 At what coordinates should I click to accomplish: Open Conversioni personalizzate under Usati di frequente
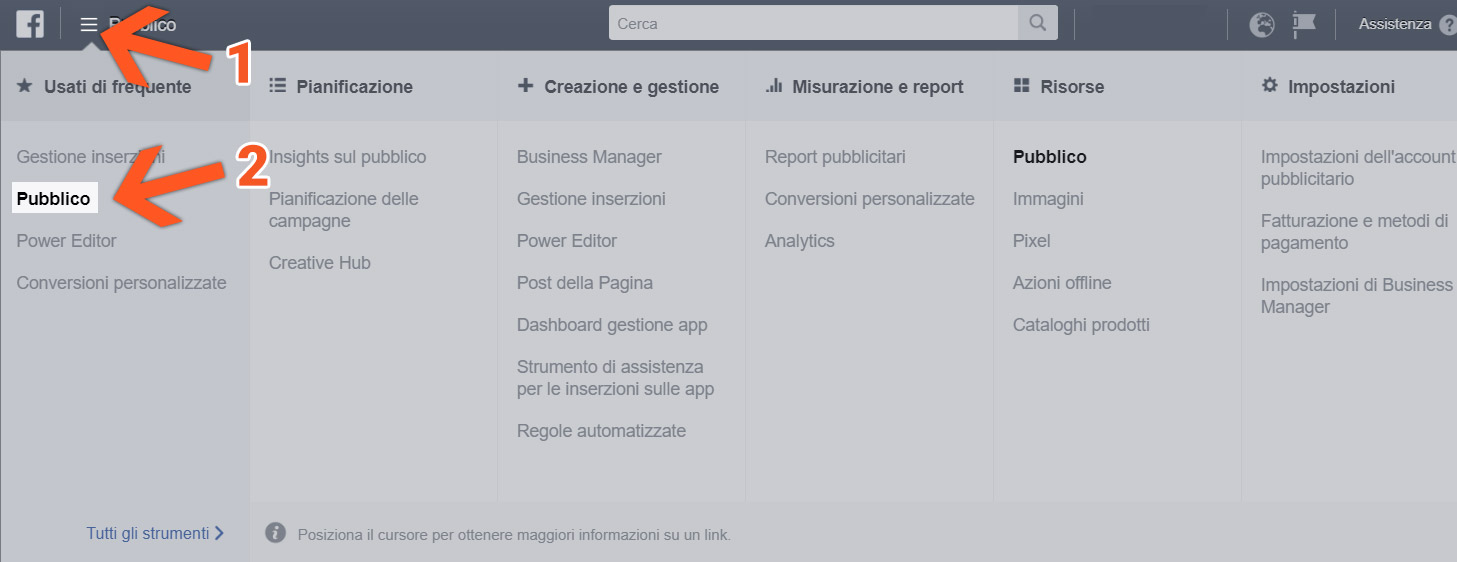121,283
